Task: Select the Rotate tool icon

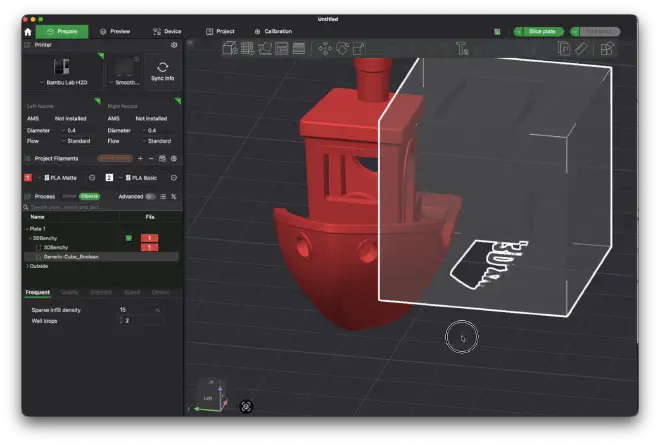Action: 342,48
